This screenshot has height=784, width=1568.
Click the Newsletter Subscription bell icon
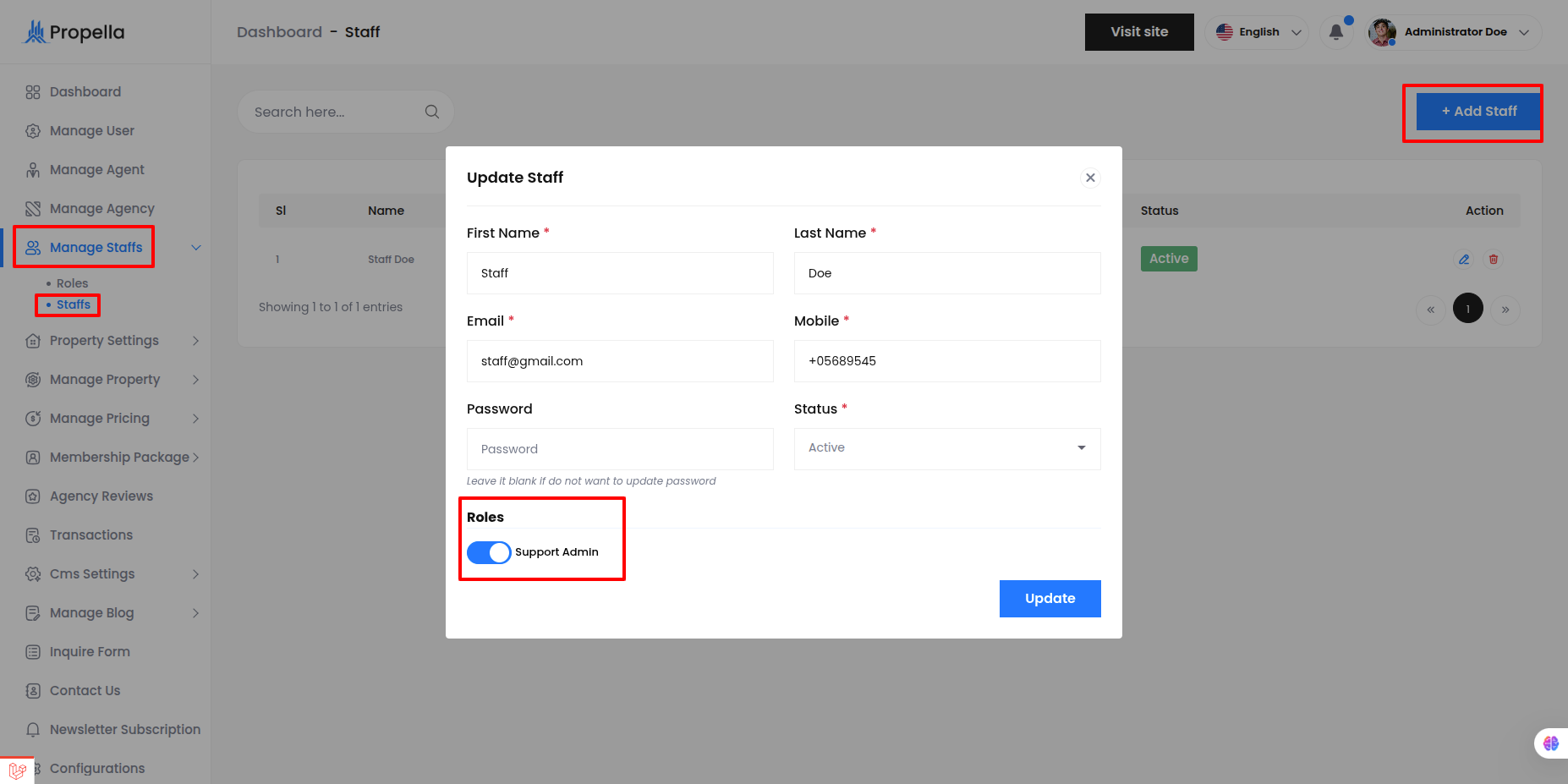coord(33,730)
